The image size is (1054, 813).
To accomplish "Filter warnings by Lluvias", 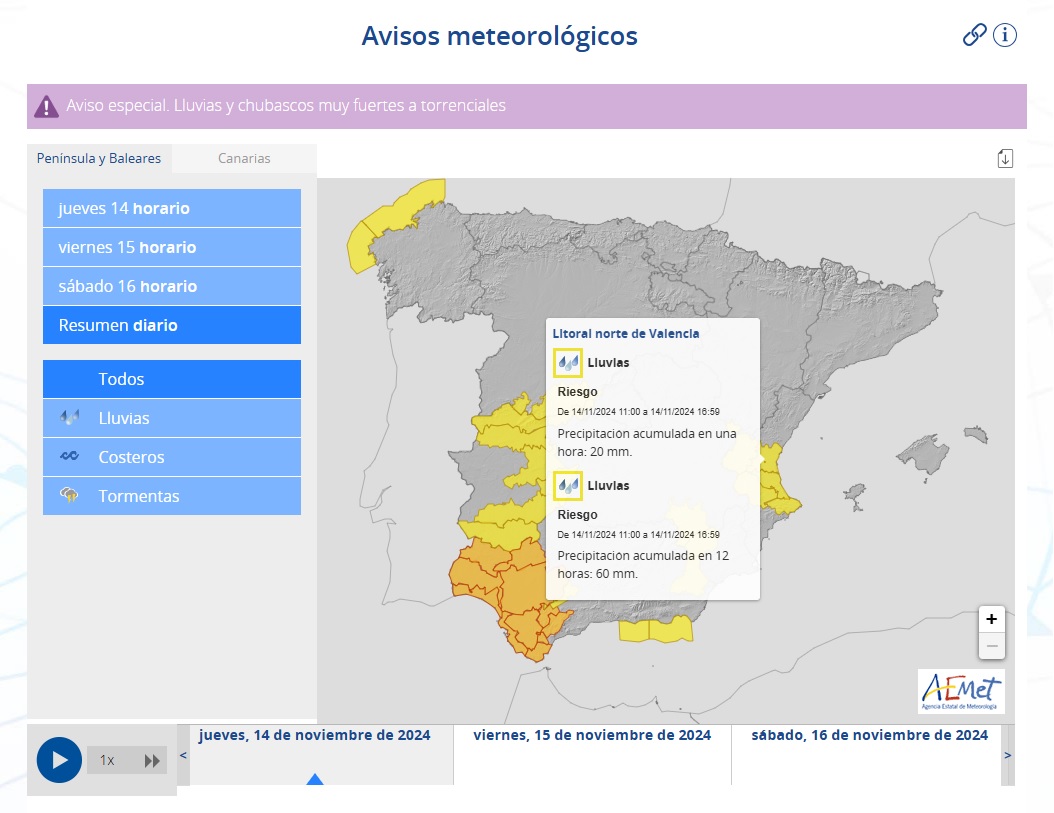I will (x=172, y=418).
